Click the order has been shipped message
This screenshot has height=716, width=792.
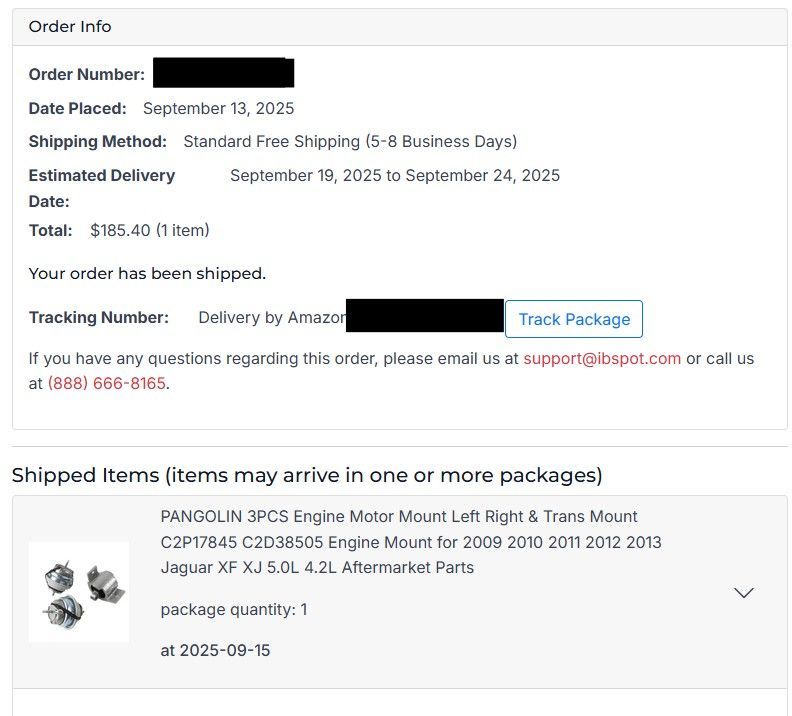coord(147,273)
